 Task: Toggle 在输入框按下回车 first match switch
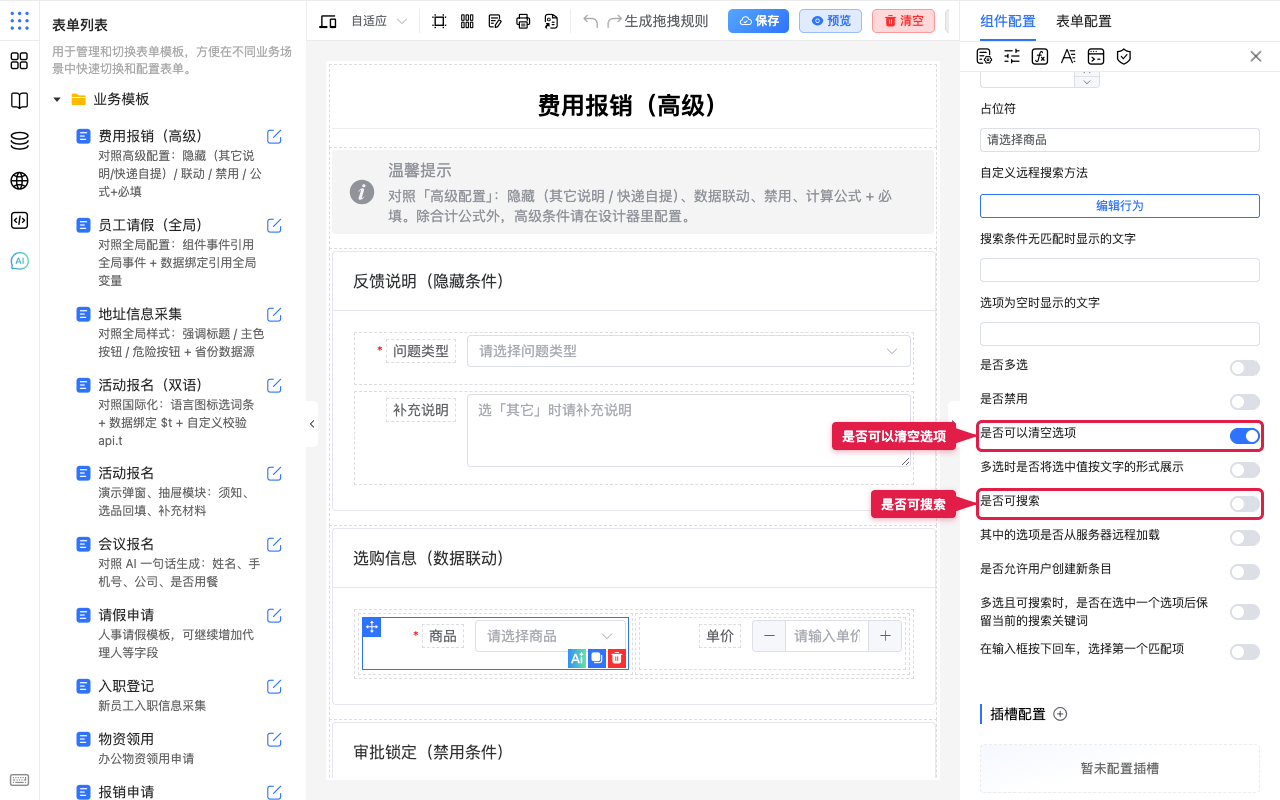point(1245,652)
